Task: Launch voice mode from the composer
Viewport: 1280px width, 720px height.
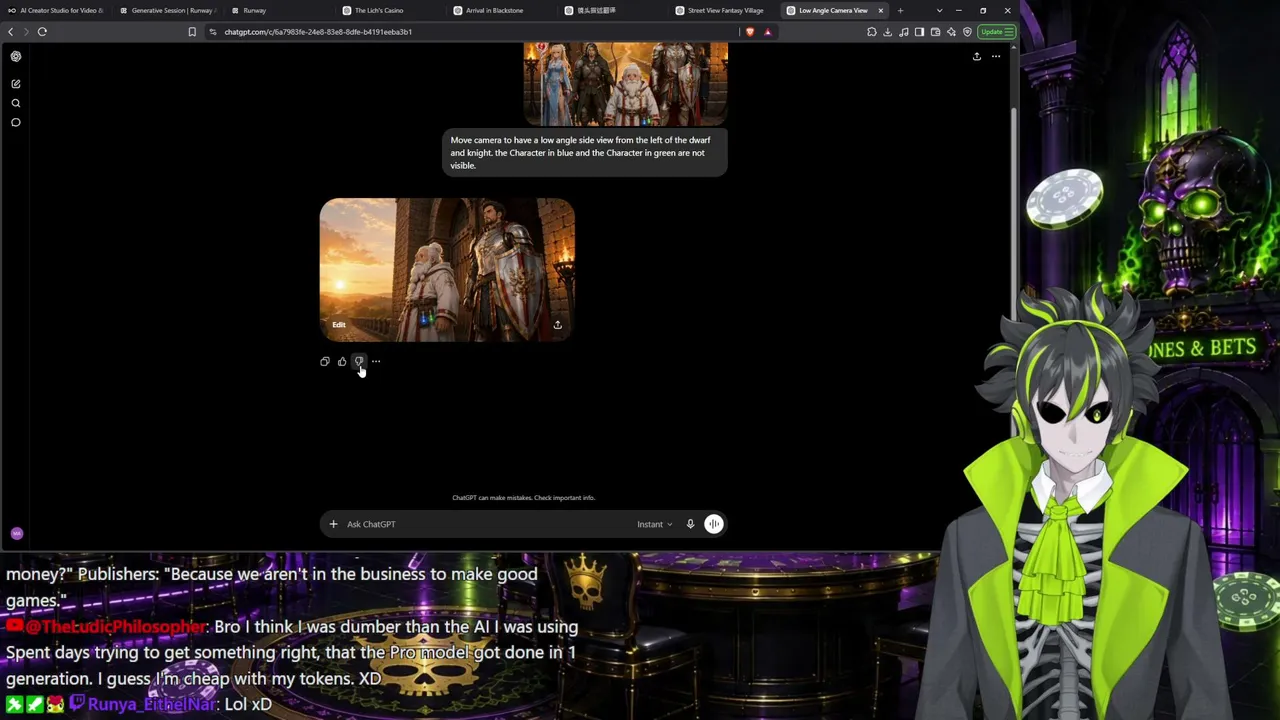Action: tap(714, 524)
